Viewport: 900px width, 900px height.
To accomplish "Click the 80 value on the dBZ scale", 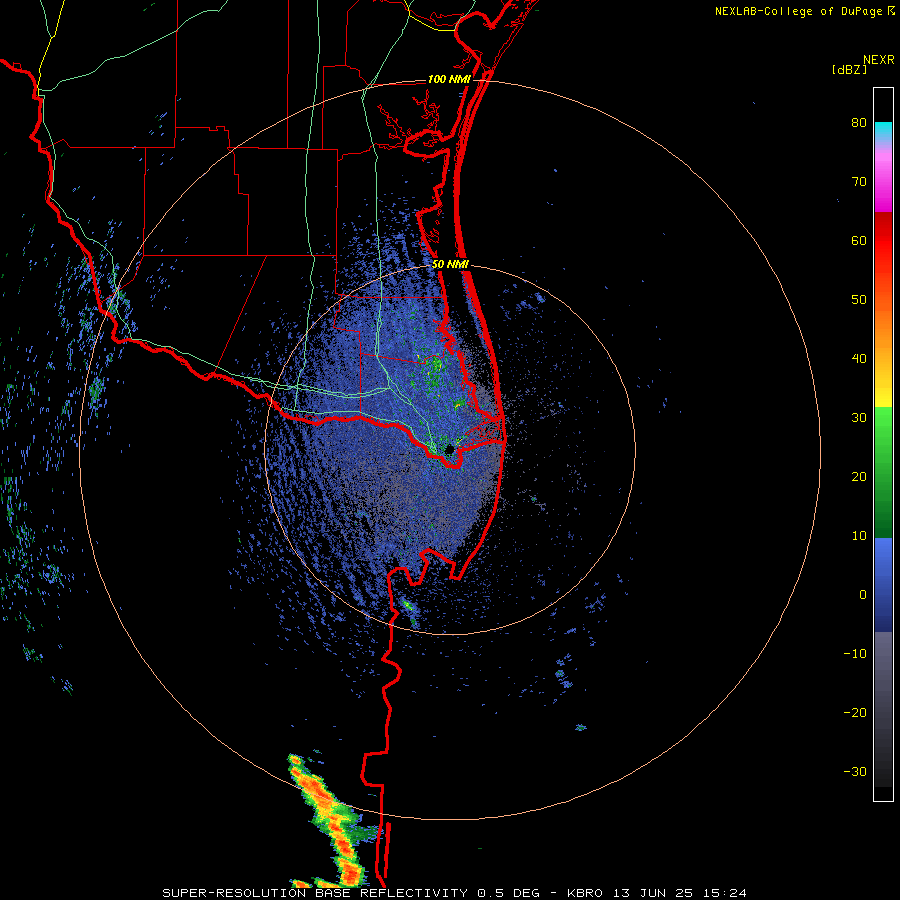I will 859,123.
